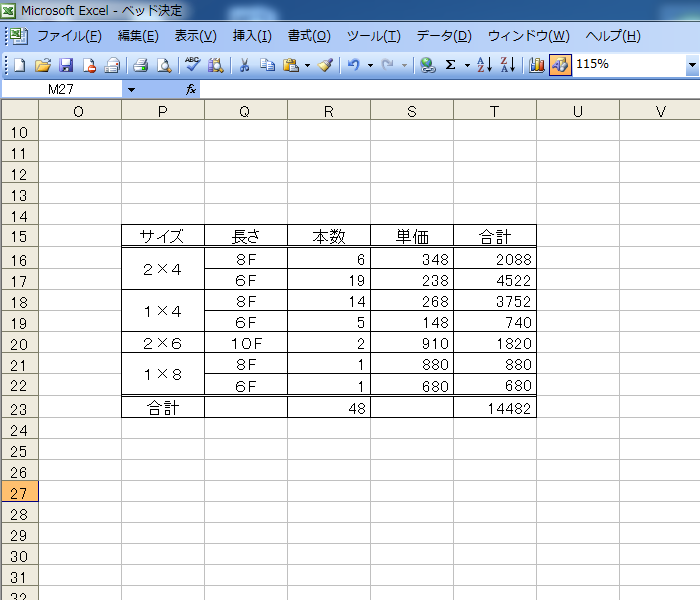The height and width of the screenshot is (600, 700).
Task: Open the ウィンドウ(W) menu
Action: [x=529, y=36]
